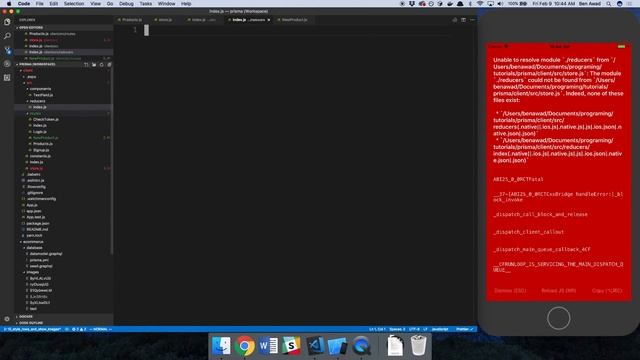
Task: Open QuickTime Player from the Dock
Action: [361, 346]
